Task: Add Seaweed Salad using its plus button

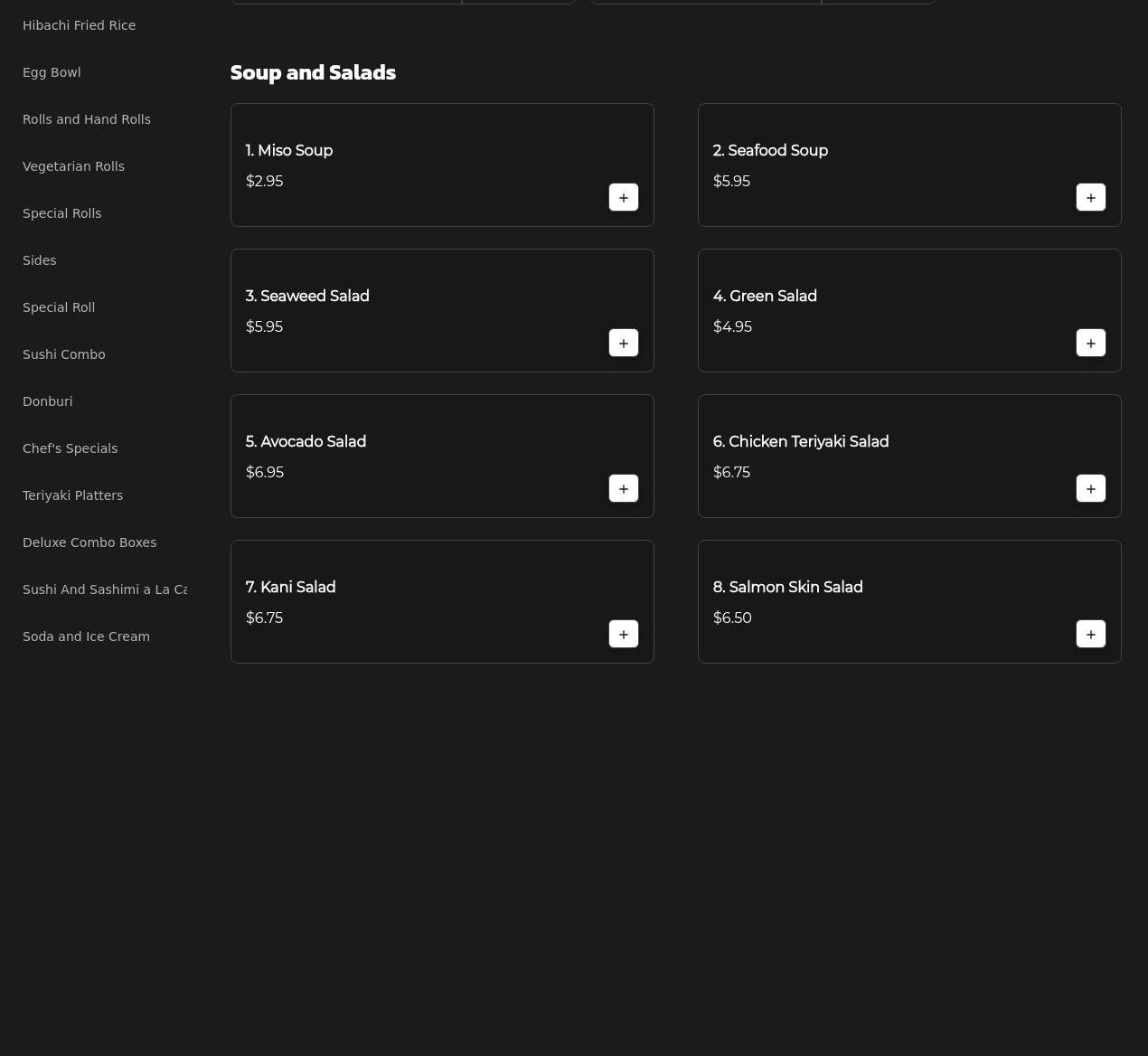Action: click(x=623, y=343)
